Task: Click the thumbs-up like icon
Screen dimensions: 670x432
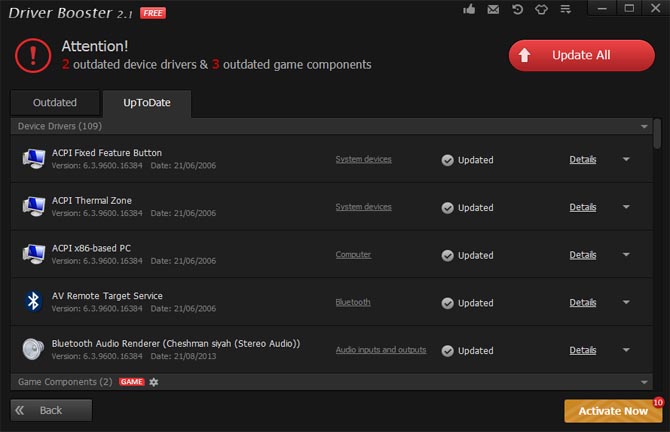Action: coord(469,9)
